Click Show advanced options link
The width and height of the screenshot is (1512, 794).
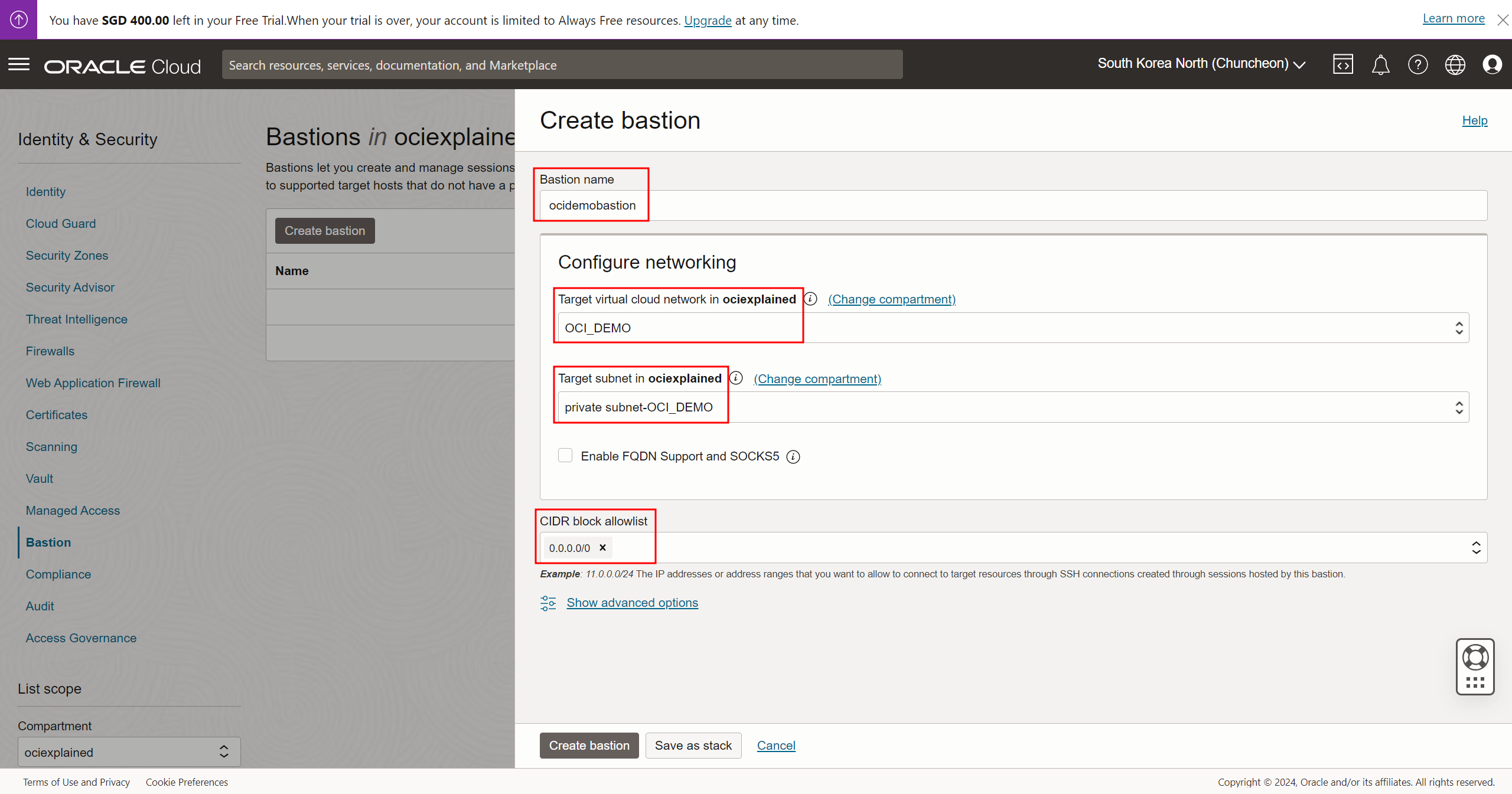coord(632,602)
